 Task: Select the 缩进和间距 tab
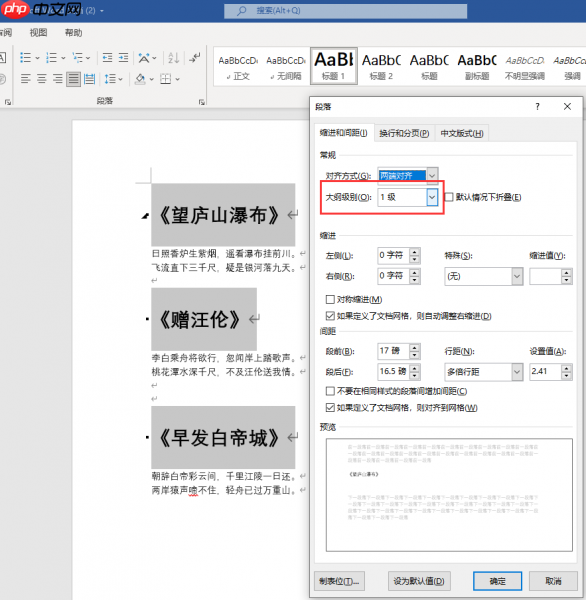pos(343,133)
